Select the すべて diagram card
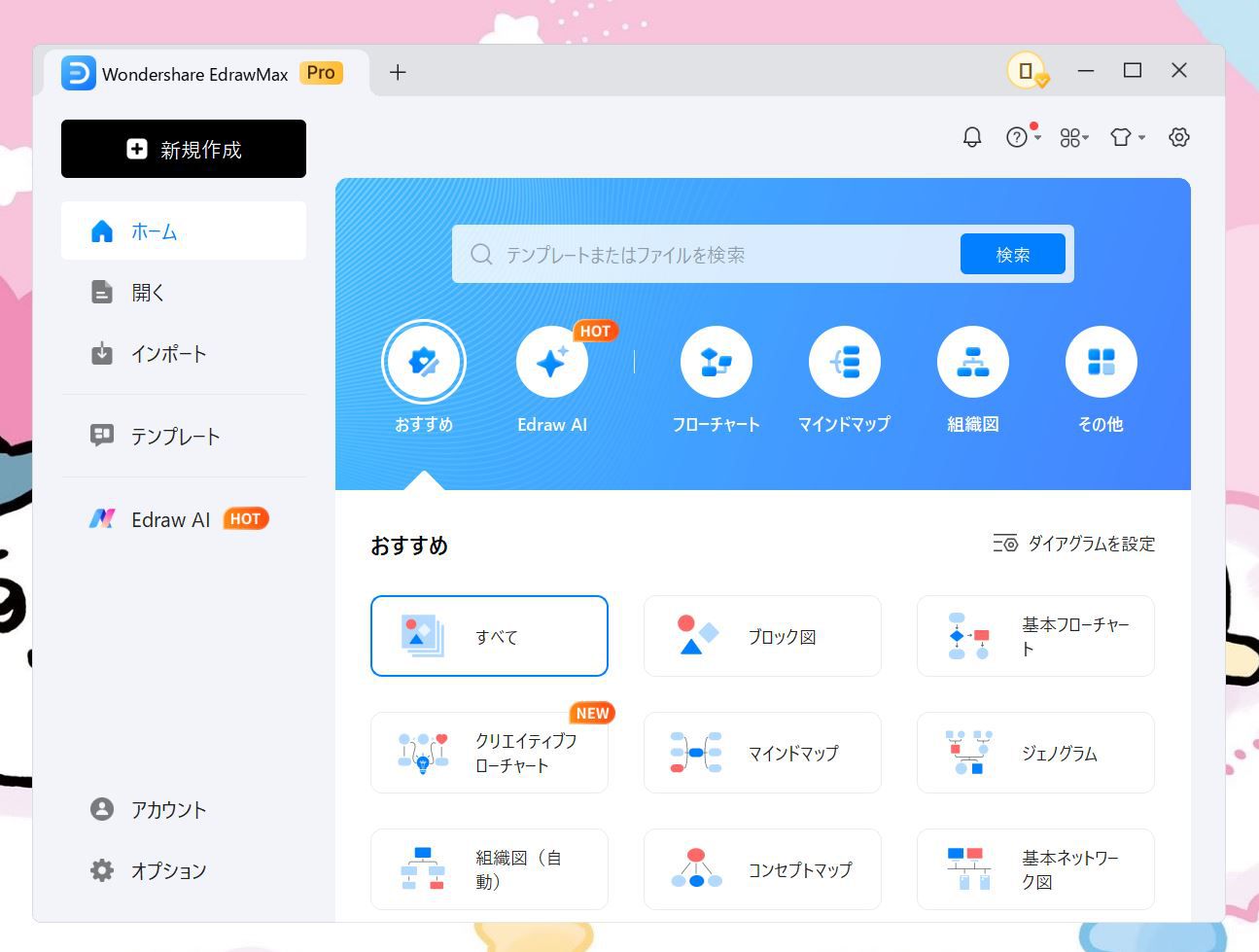The width and height of the screenshot is (1259, 952). tap(489, 636)
